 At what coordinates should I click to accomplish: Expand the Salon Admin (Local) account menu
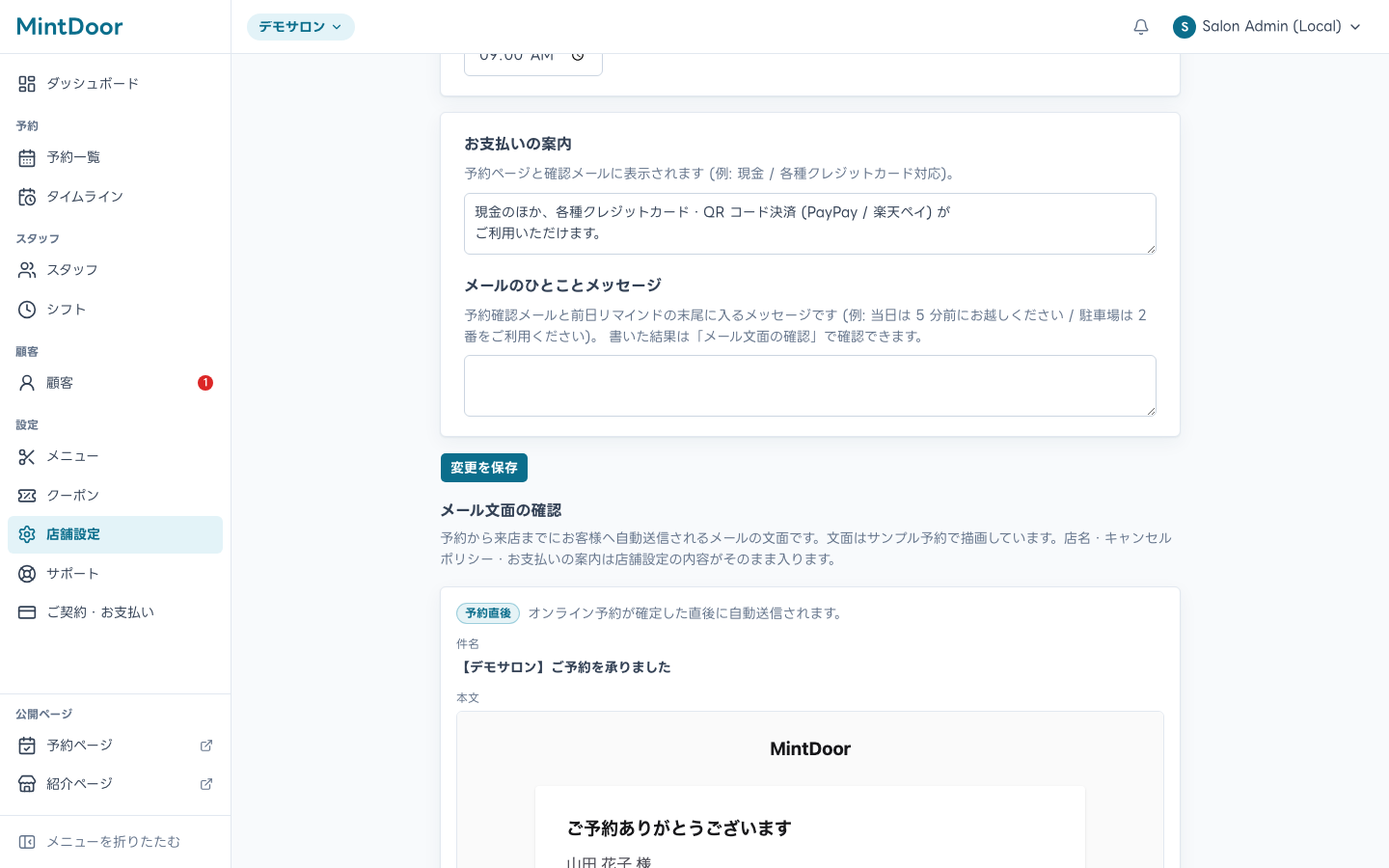coord(1266,27)
